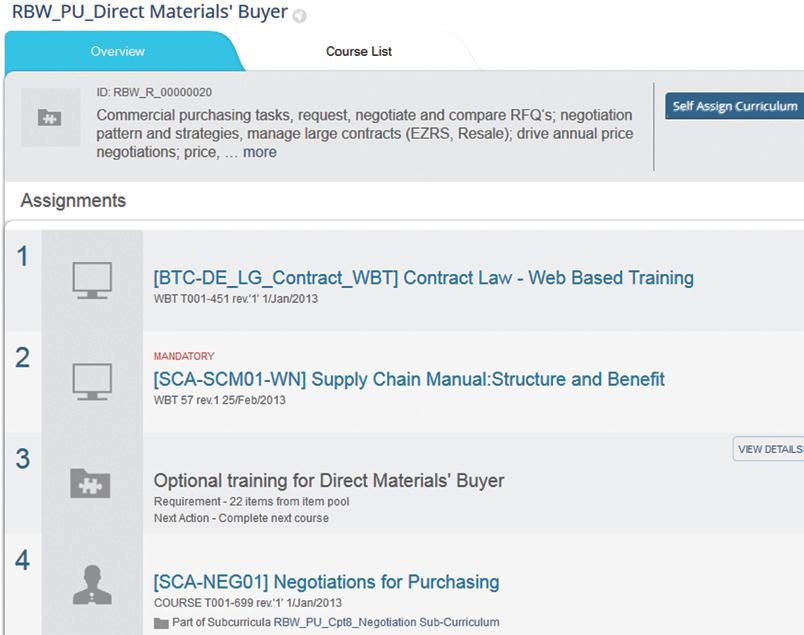Click the Self Assign Curriculum button

click(x=734, y=106)
